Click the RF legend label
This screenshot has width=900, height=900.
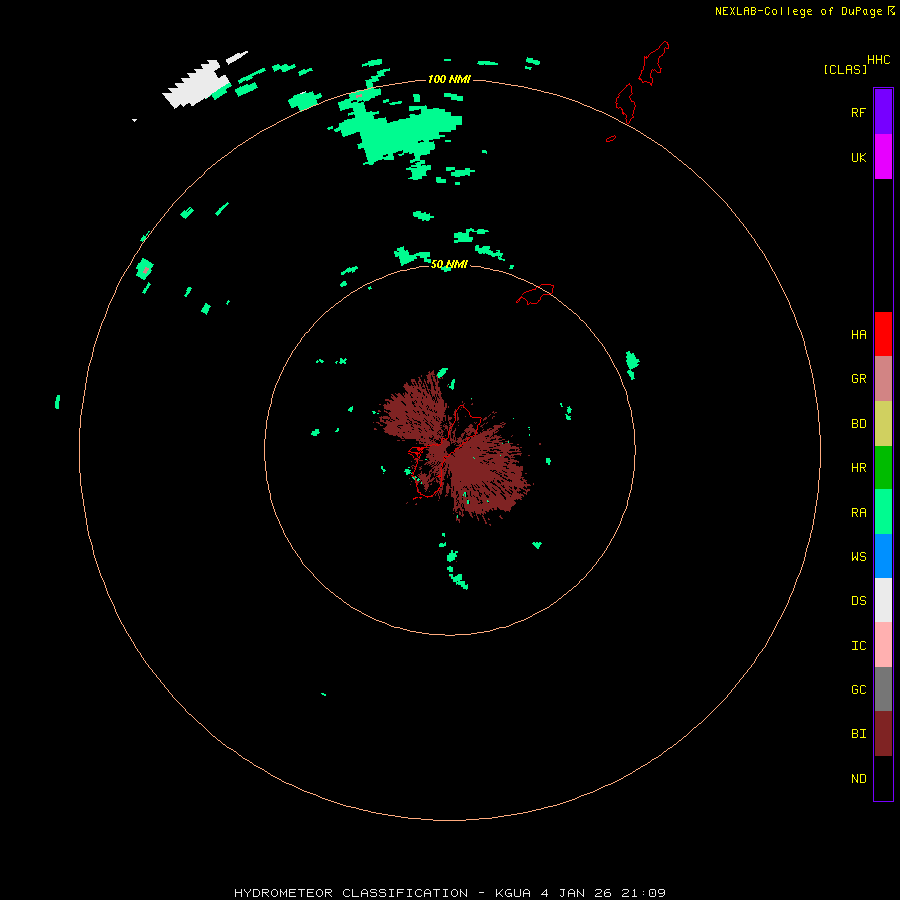858,112
